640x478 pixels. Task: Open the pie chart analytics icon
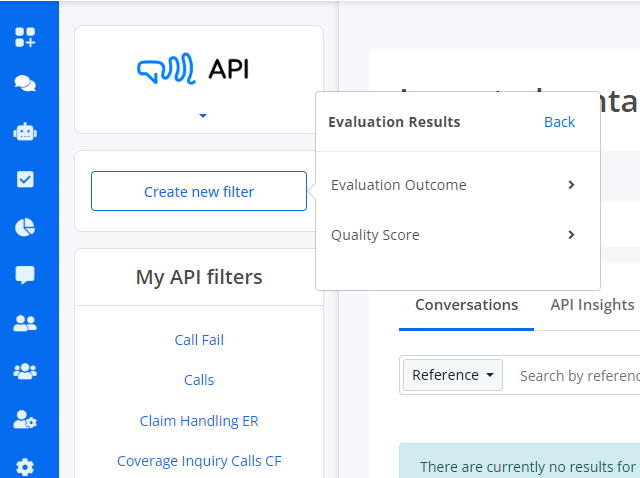click(x=25, y=227)
